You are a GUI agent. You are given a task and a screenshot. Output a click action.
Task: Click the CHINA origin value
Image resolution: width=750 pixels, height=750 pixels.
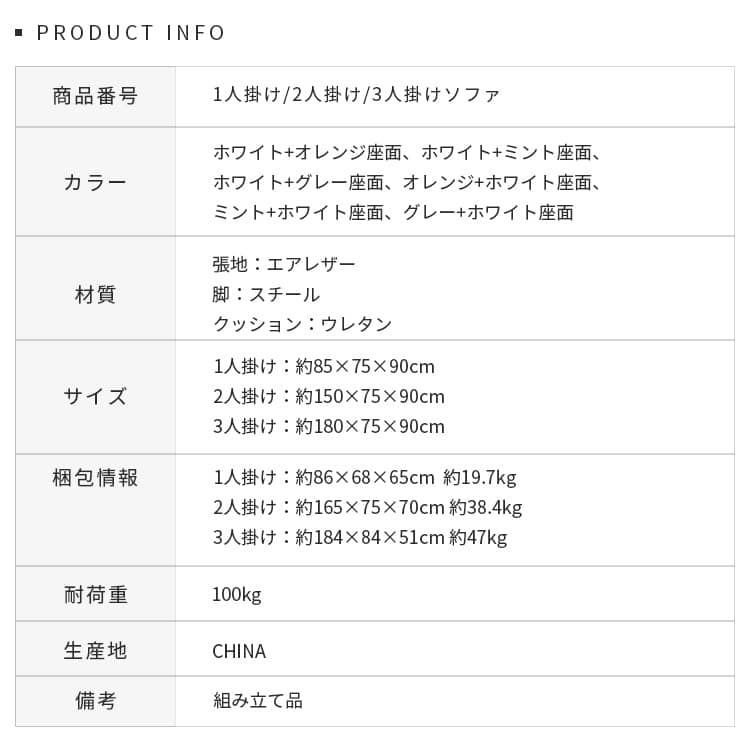point(239,651)
